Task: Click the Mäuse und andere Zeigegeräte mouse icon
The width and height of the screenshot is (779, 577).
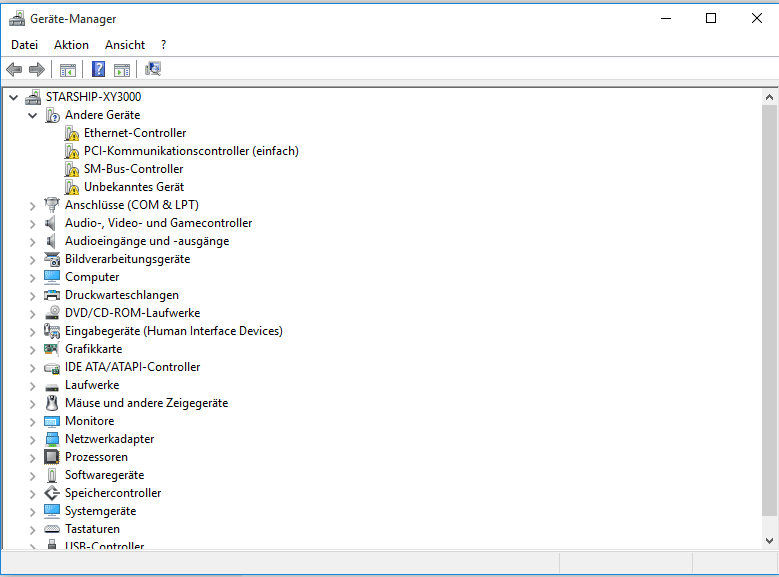Action: click(52, 403)
